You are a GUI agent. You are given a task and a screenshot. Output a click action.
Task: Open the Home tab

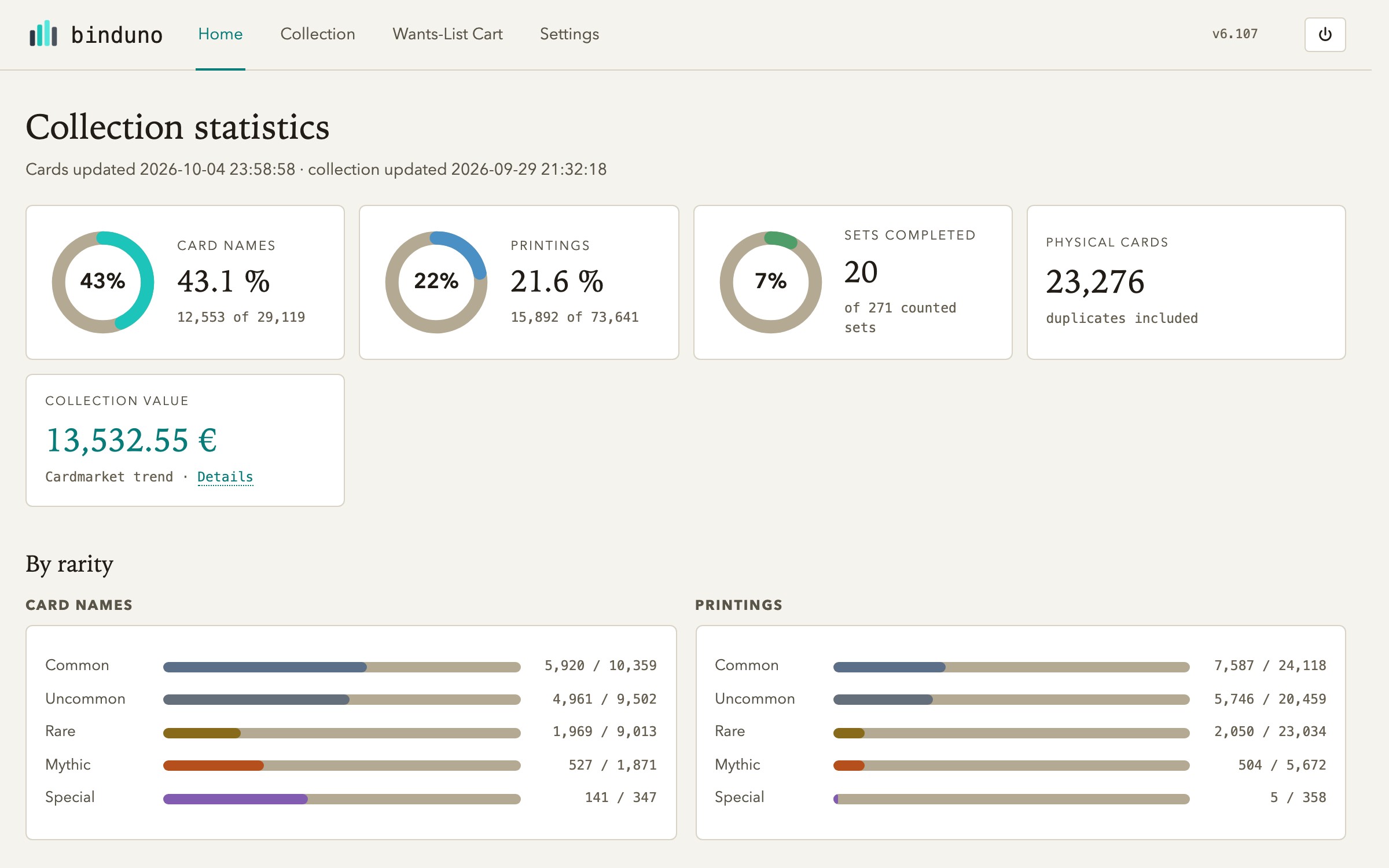pos(221,34)
